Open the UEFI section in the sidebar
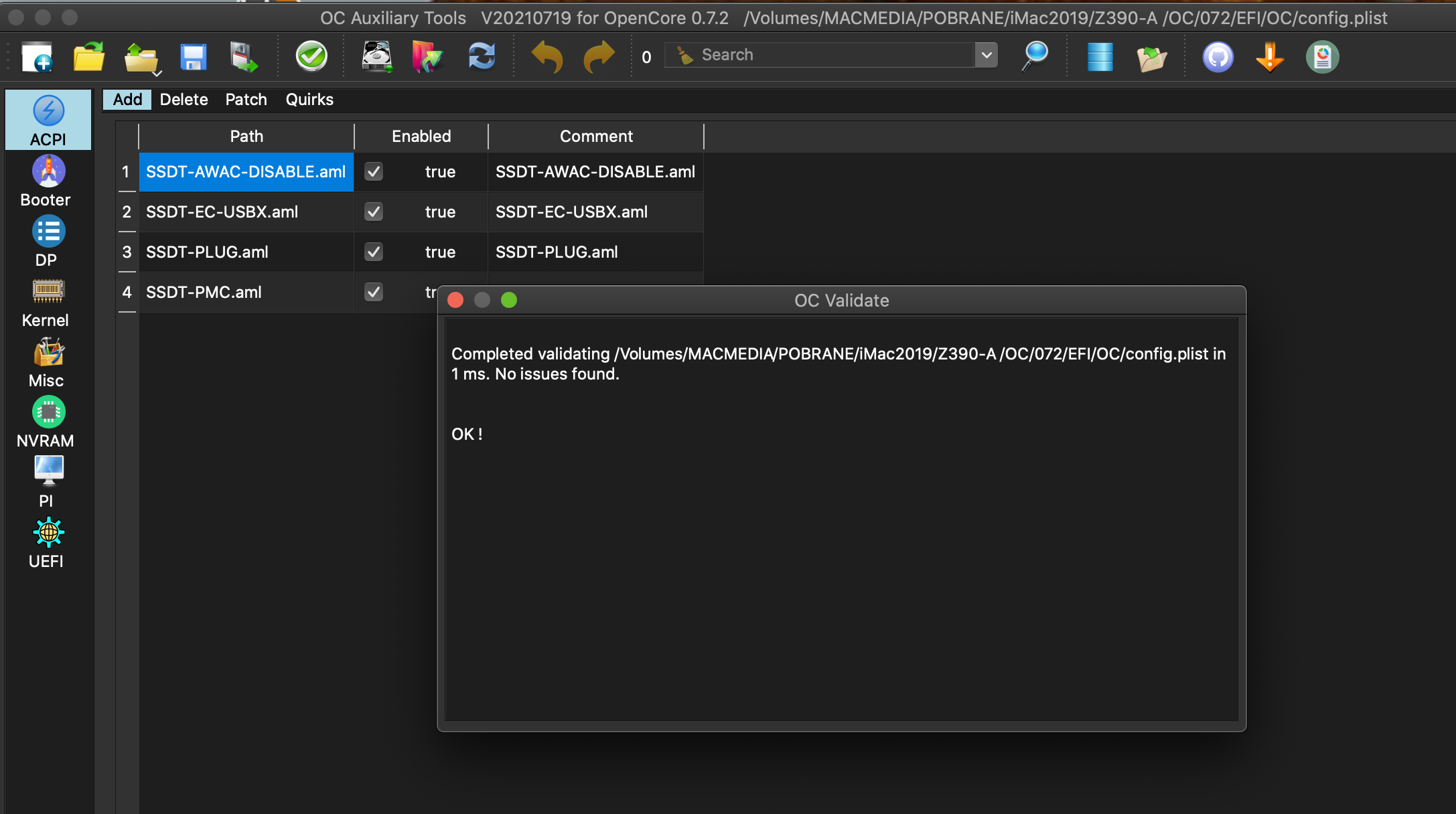This screenshot has width=1456, height=814. click(48, 542)
